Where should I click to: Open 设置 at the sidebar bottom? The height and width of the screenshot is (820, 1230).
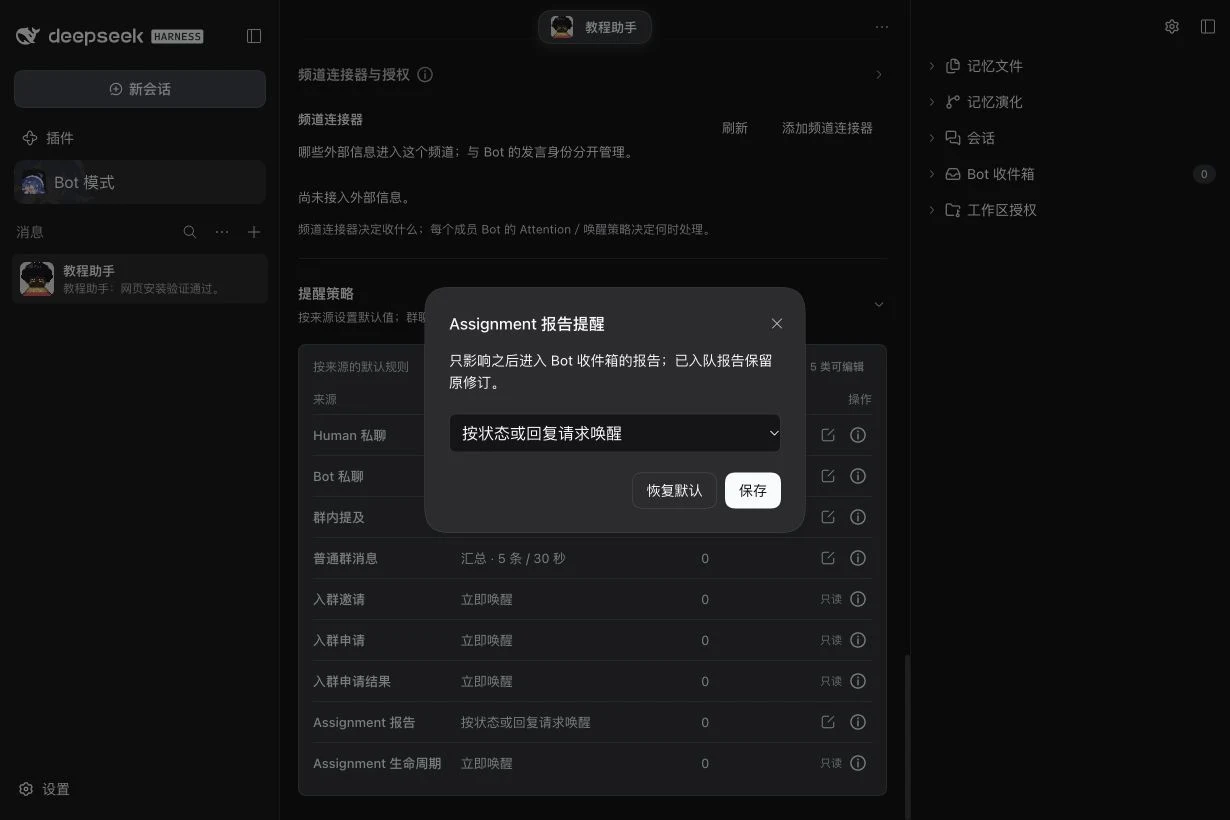point(45,789)
